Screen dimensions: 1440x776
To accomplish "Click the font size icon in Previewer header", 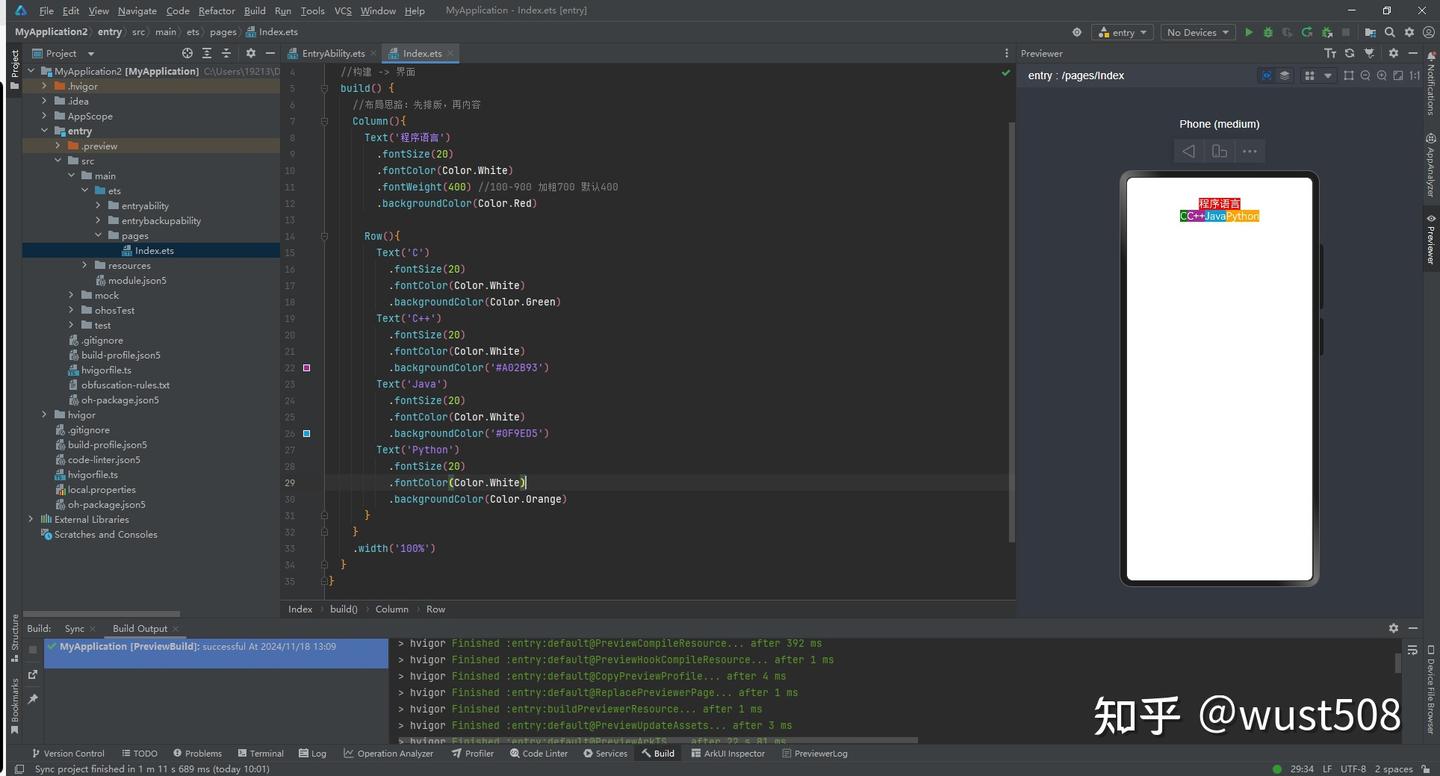I will point(1330,53).
